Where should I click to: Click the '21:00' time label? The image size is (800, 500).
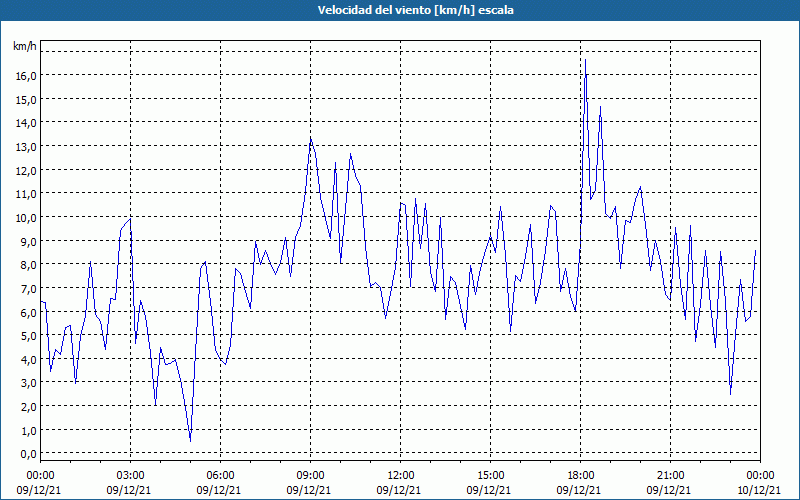(670, 476)
